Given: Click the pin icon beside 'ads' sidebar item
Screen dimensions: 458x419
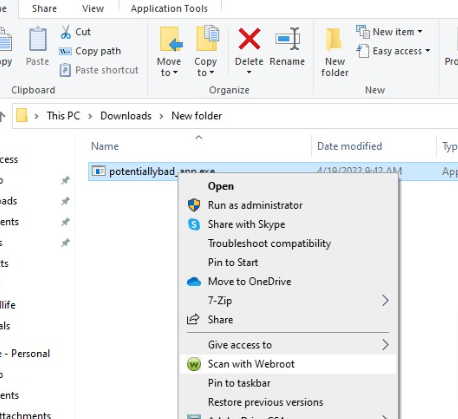Looking at the screenshot, I should click(65, 201).
